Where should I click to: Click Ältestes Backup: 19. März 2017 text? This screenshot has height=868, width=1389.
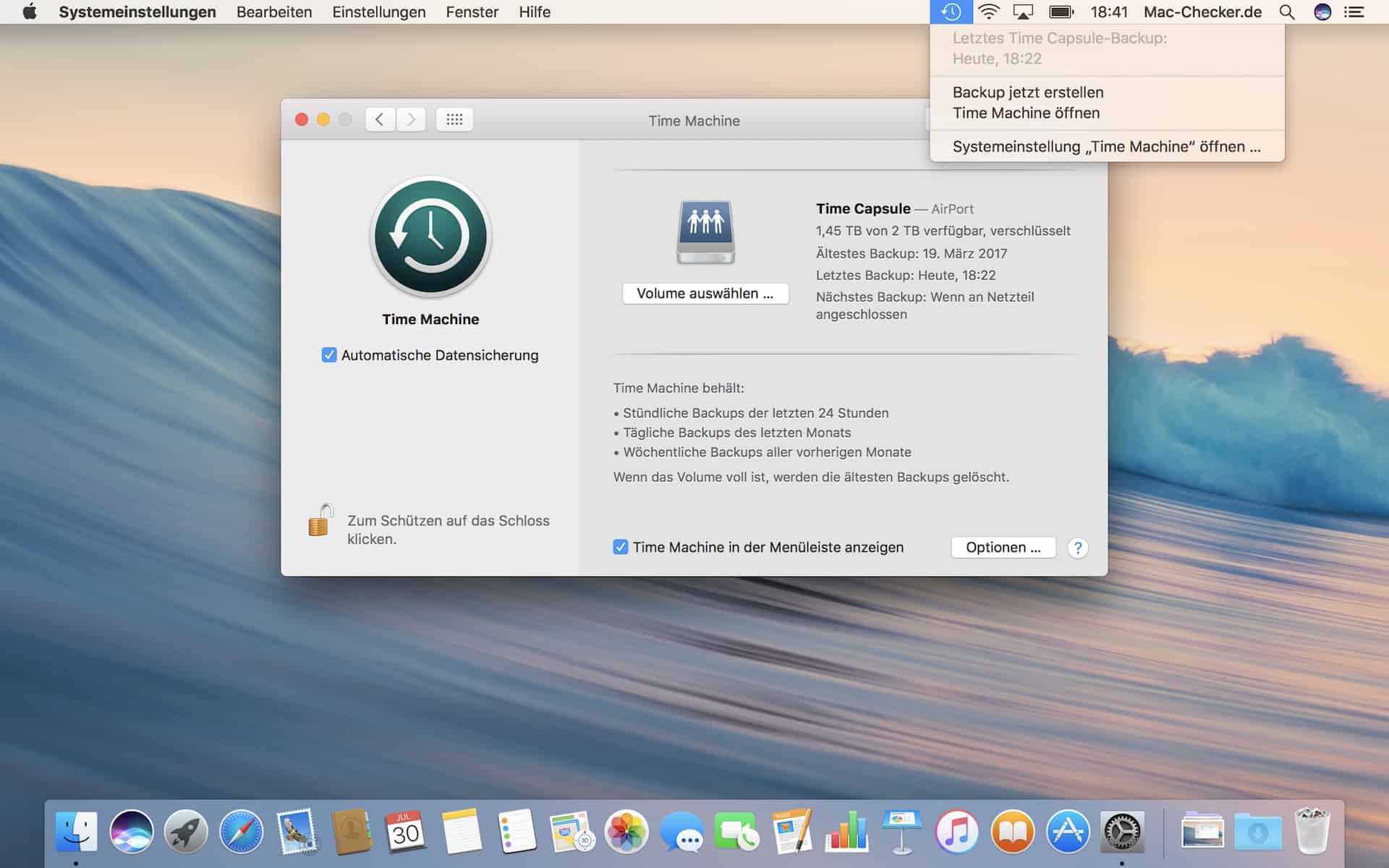tap(912, 253)
